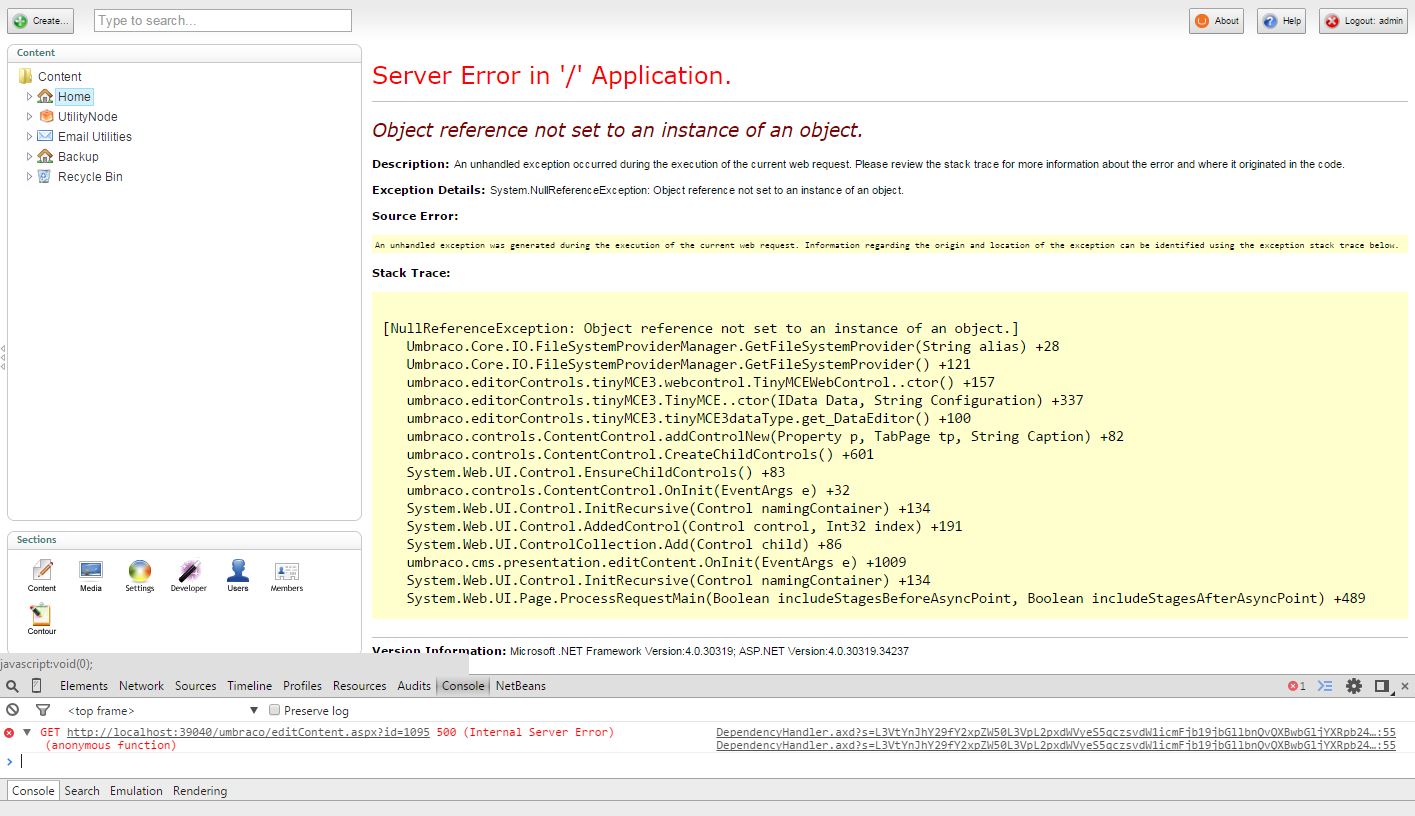
Task: Click the Email Utilities envelope icon
Action: tap(46, 136)
